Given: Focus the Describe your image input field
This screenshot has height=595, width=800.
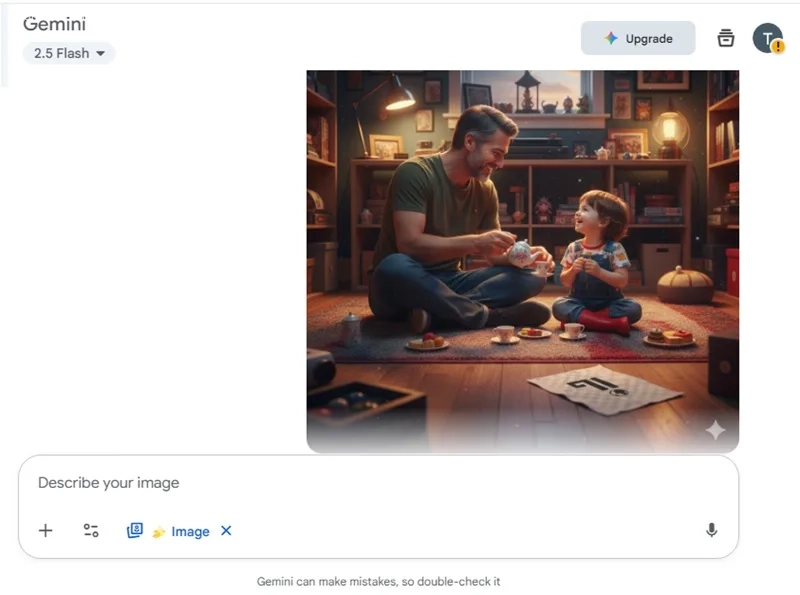Looking at the screenshot, I should 378,483.
